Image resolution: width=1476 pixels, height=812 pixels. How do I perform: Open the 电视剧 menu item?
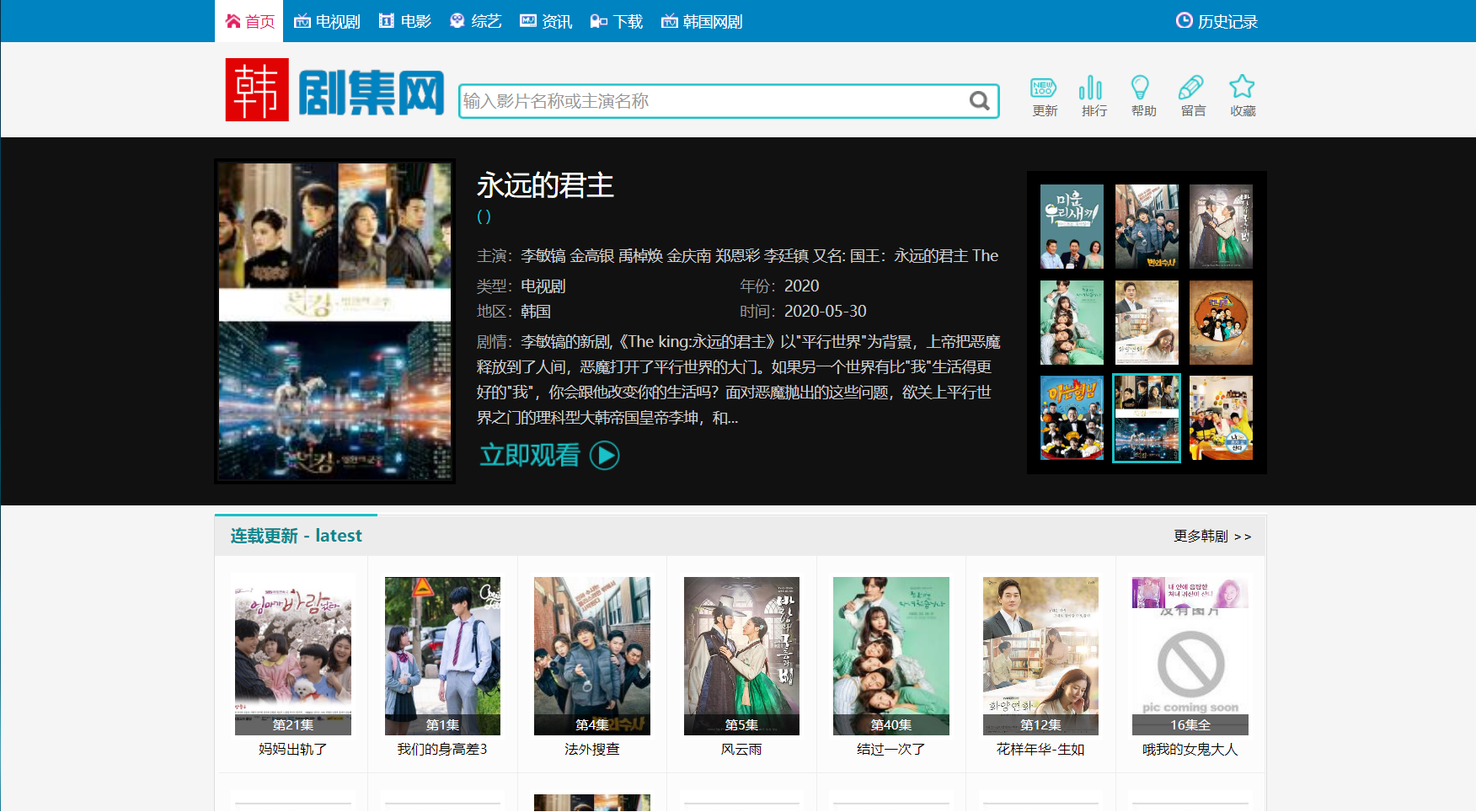coord(327,21)
